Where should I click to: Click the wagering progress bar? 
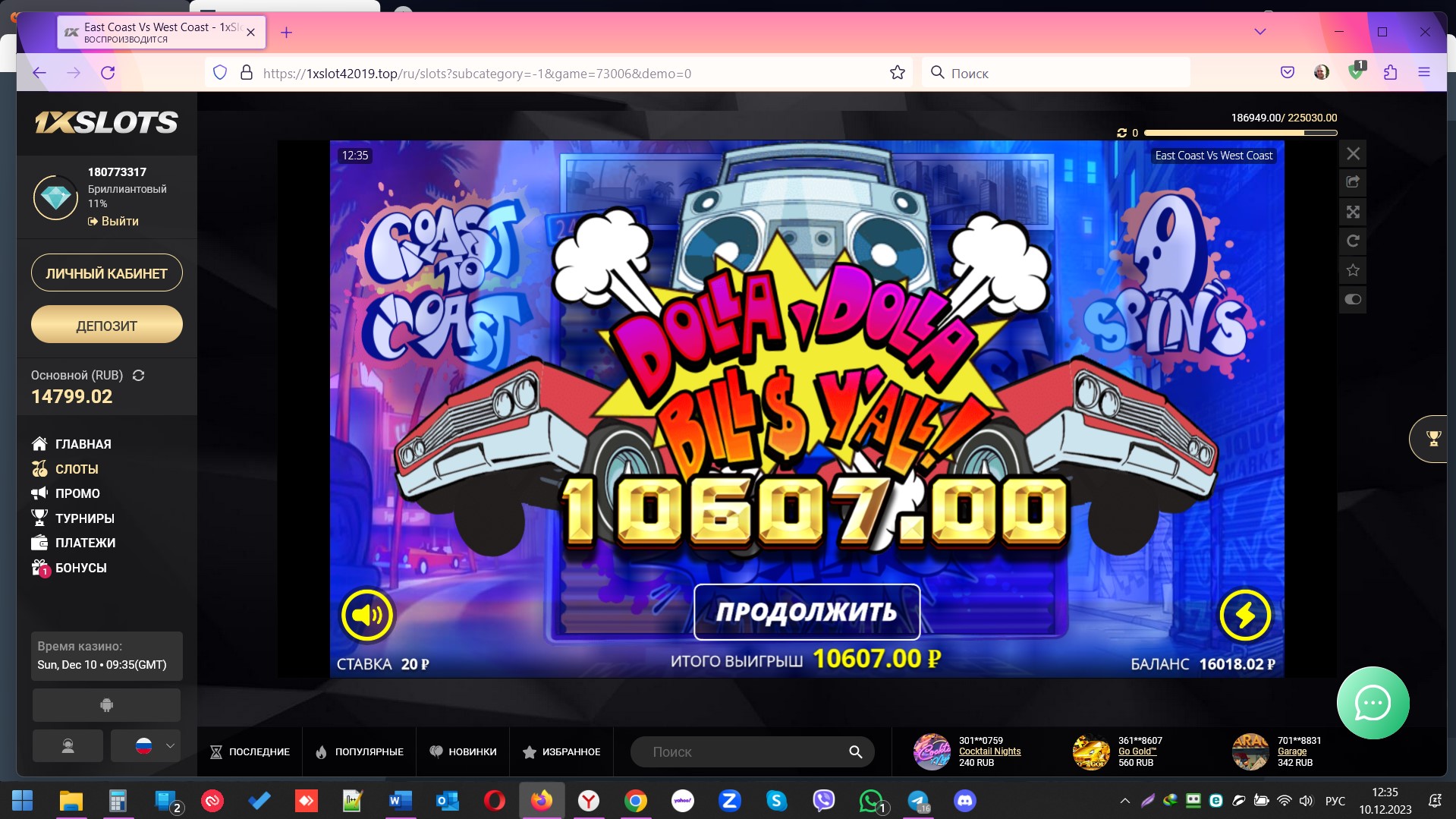[1240, 133]
